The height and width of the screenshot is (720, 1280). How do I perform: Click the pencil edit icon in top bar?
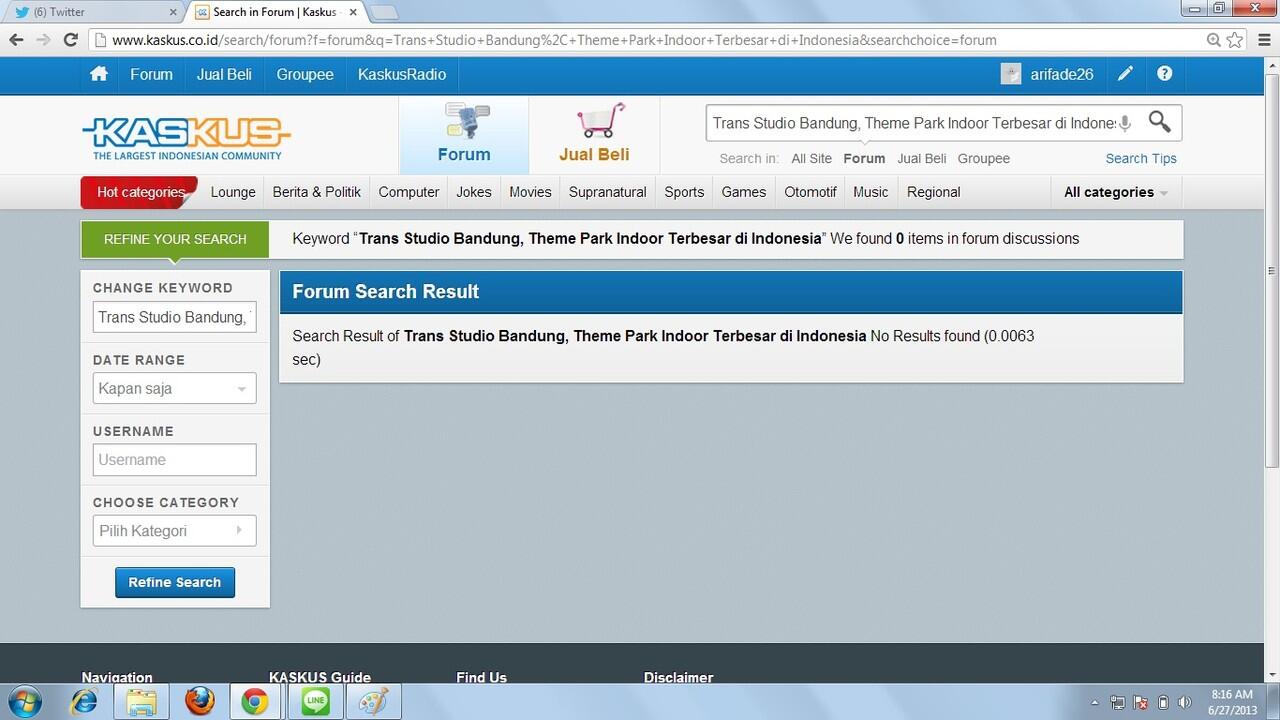click(x=1126, y=74)
